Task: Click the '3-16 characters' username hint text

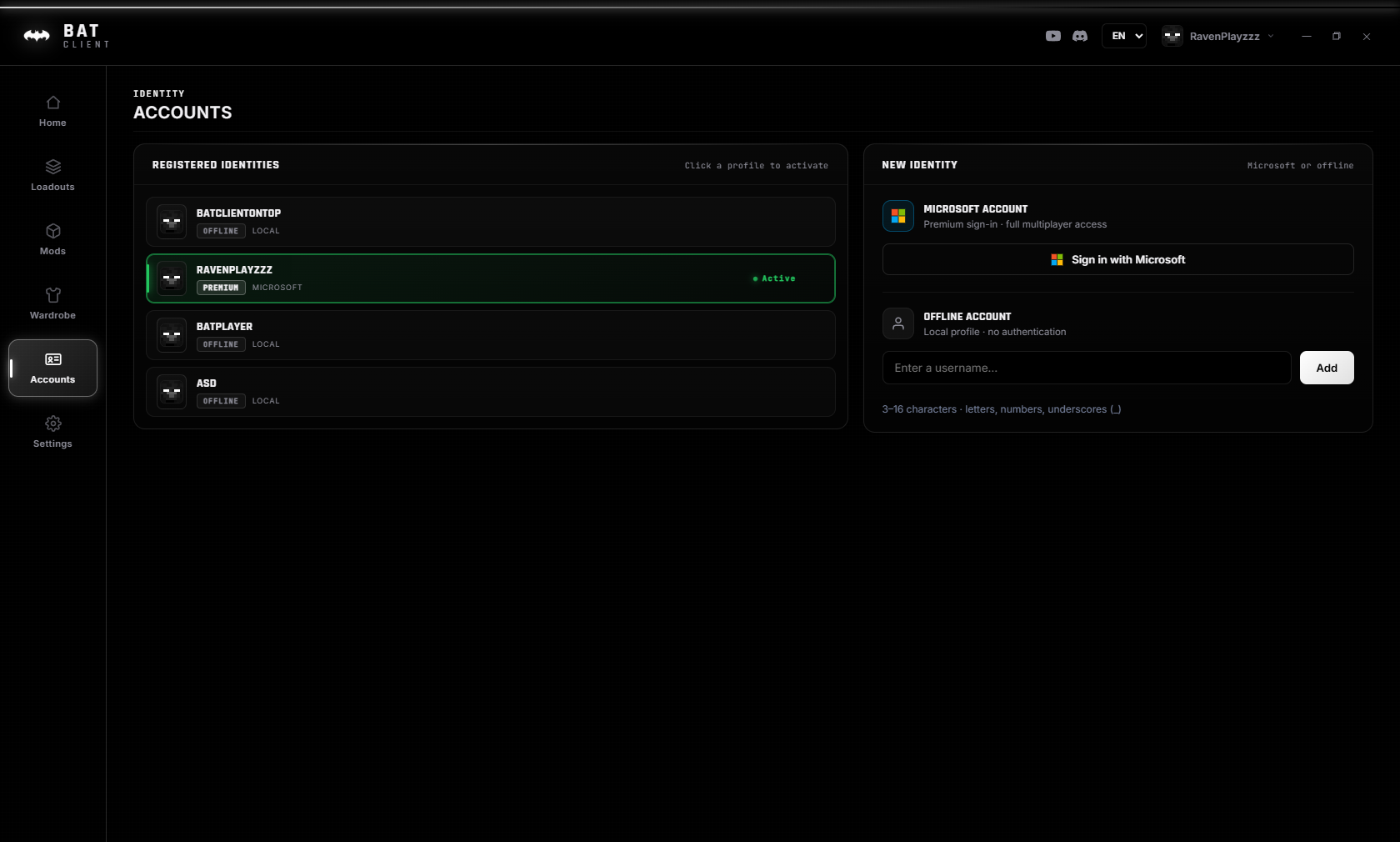Action: 1002,409
